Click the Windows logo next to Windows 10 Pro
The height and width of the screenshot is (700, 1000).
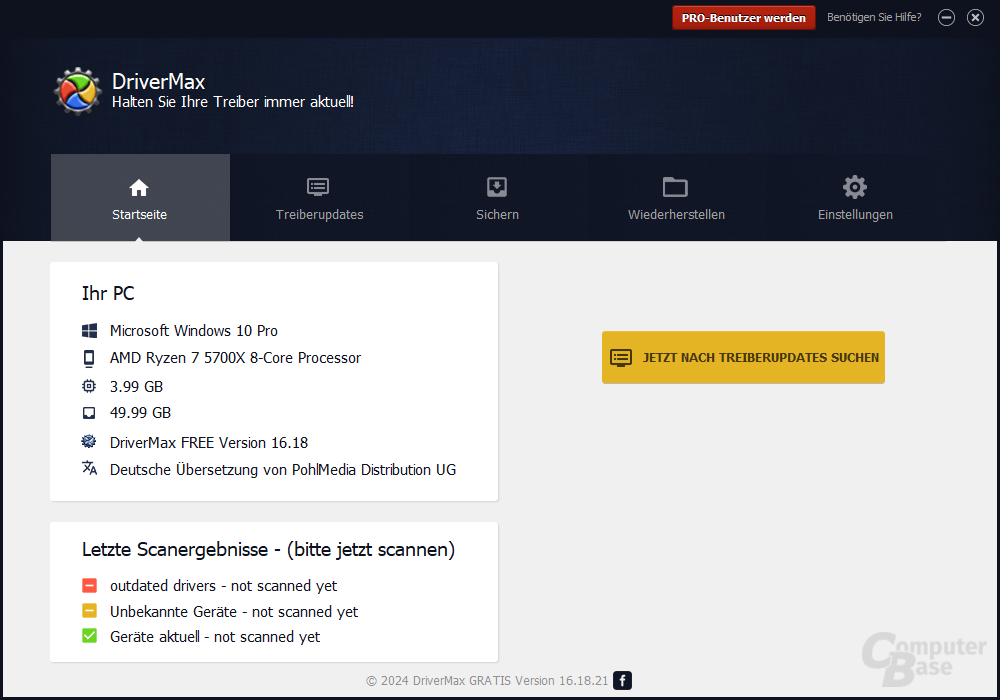[89, 331]
